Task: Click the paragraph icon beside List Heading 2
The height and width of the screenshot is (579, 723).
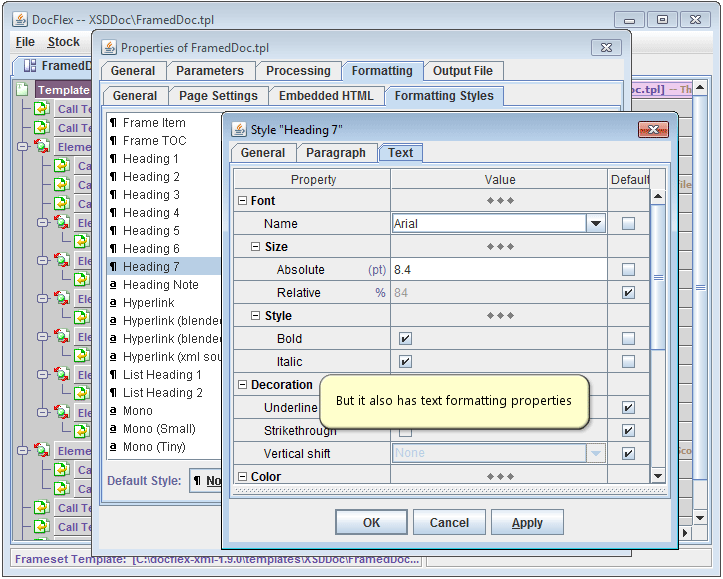Action: pos(113,393)
